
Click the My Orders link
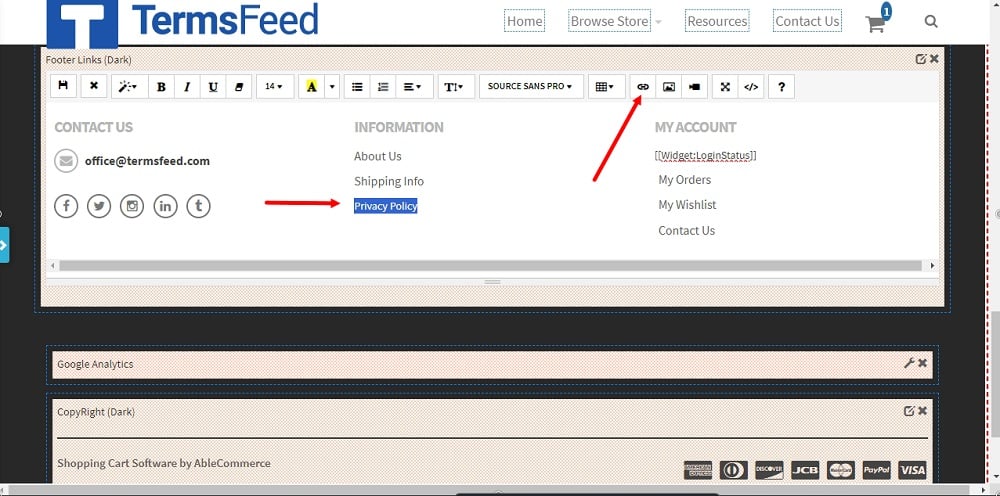click(684, 180)
